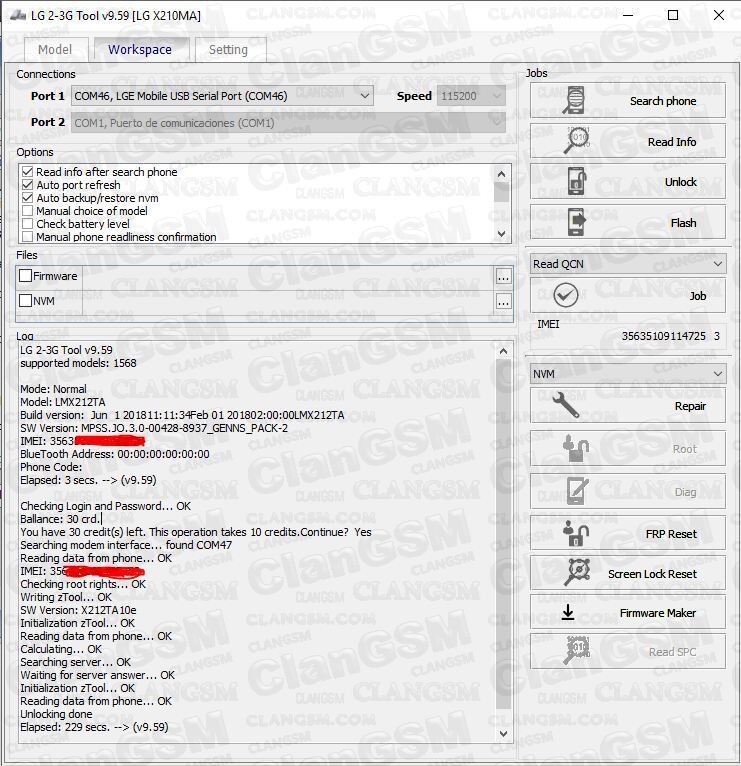Screen dimensions: 741x766
Task: Click Options list scroll up arrow
Action: pyautogui.click(x=501, y=174)
